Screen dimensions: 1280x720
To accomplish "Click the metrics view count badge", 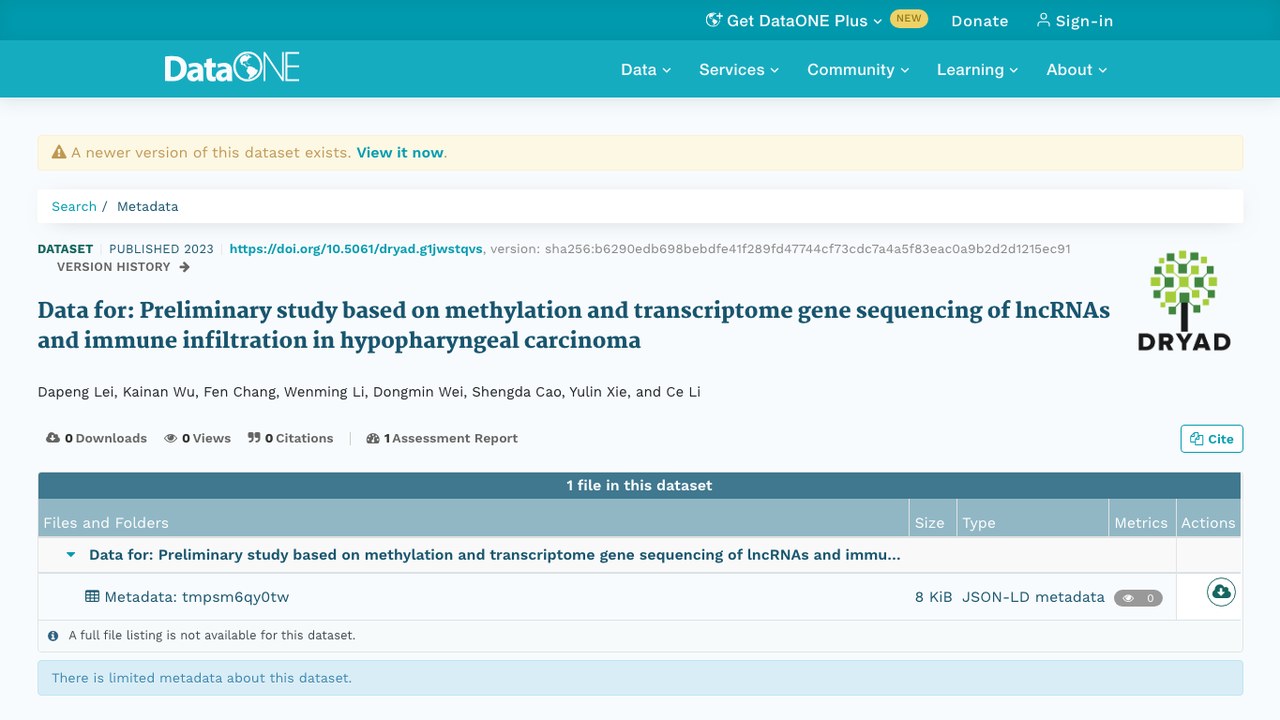I will (1138, 598).
